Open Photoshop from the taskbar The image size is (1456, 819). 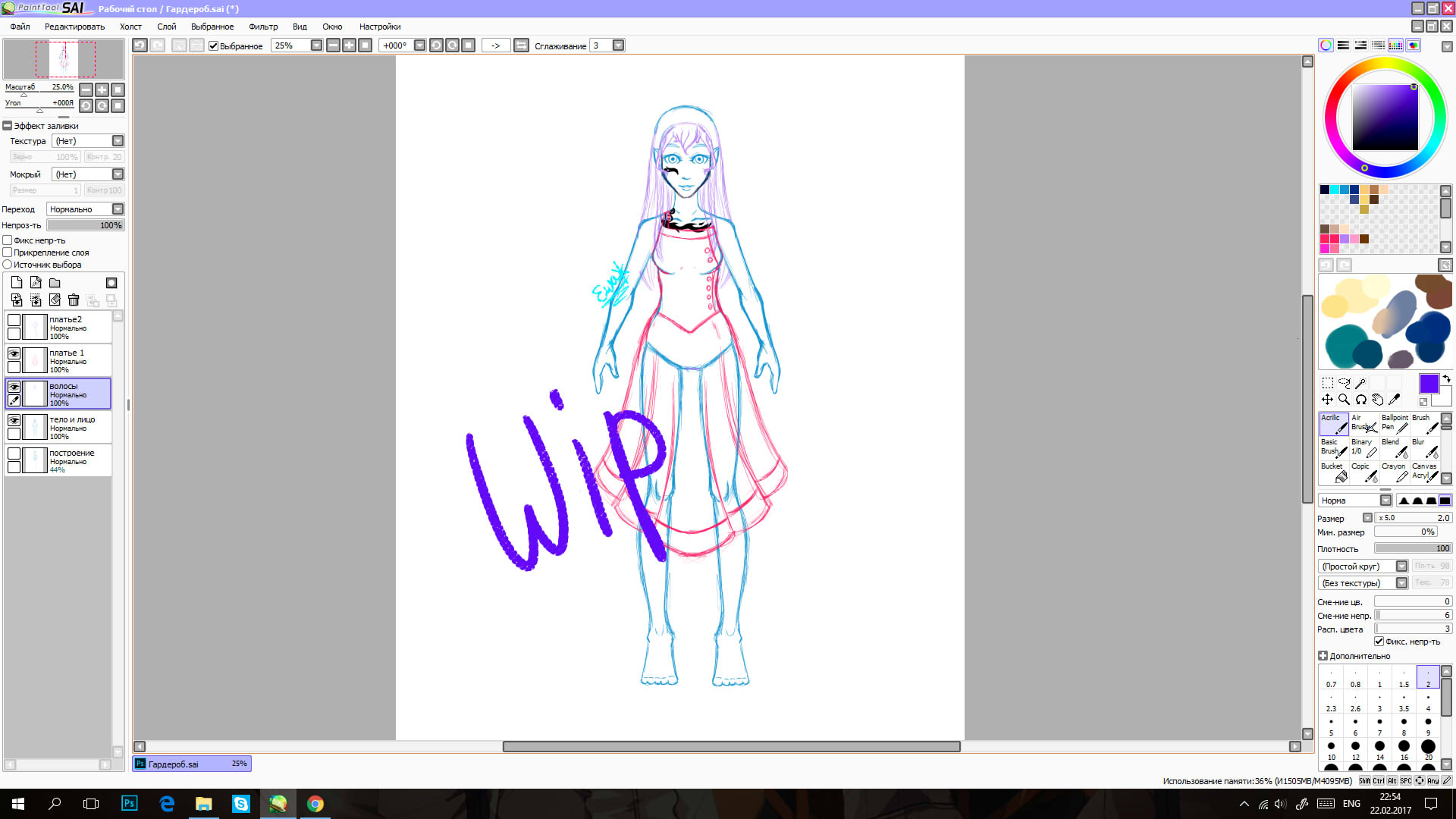pos(130,804)
